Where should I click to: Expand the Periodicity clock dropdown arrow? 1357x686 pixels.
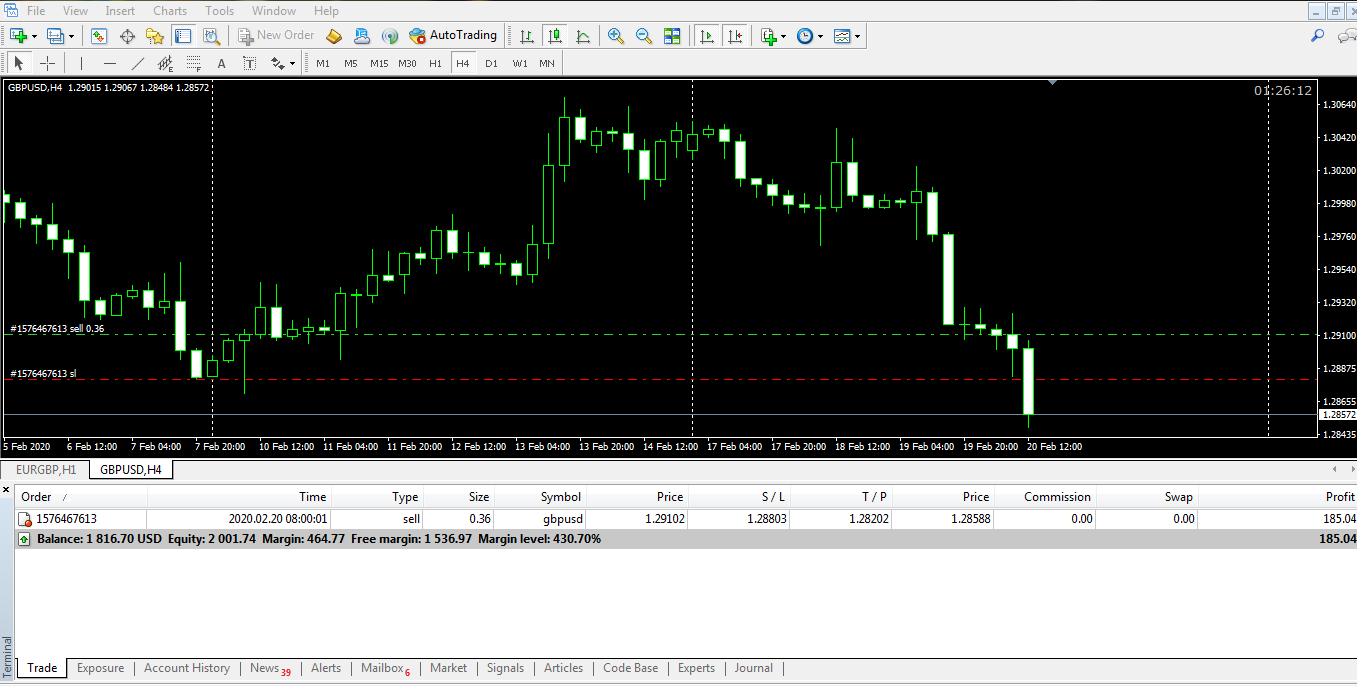click(821, 36)
